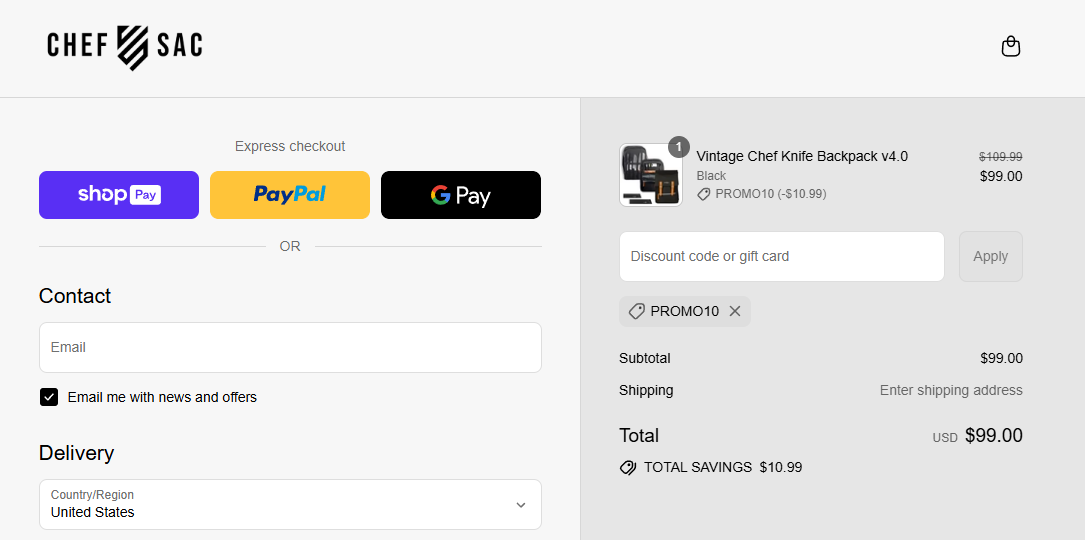This screenshot has height=540, width=1085.
Task: Click the struck-through $109.99 price
Action: (1001, 156)
